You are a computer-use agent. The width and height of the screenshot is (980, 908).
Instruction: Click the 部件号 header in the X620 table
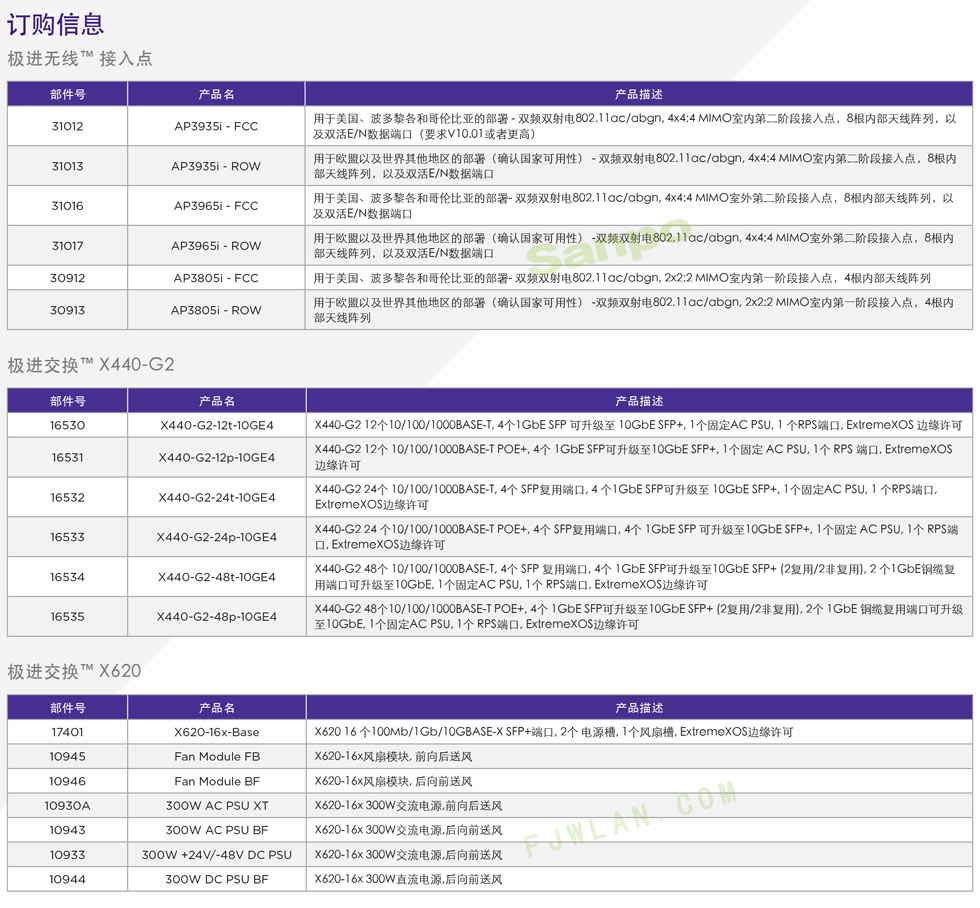[x=68, y=707]
